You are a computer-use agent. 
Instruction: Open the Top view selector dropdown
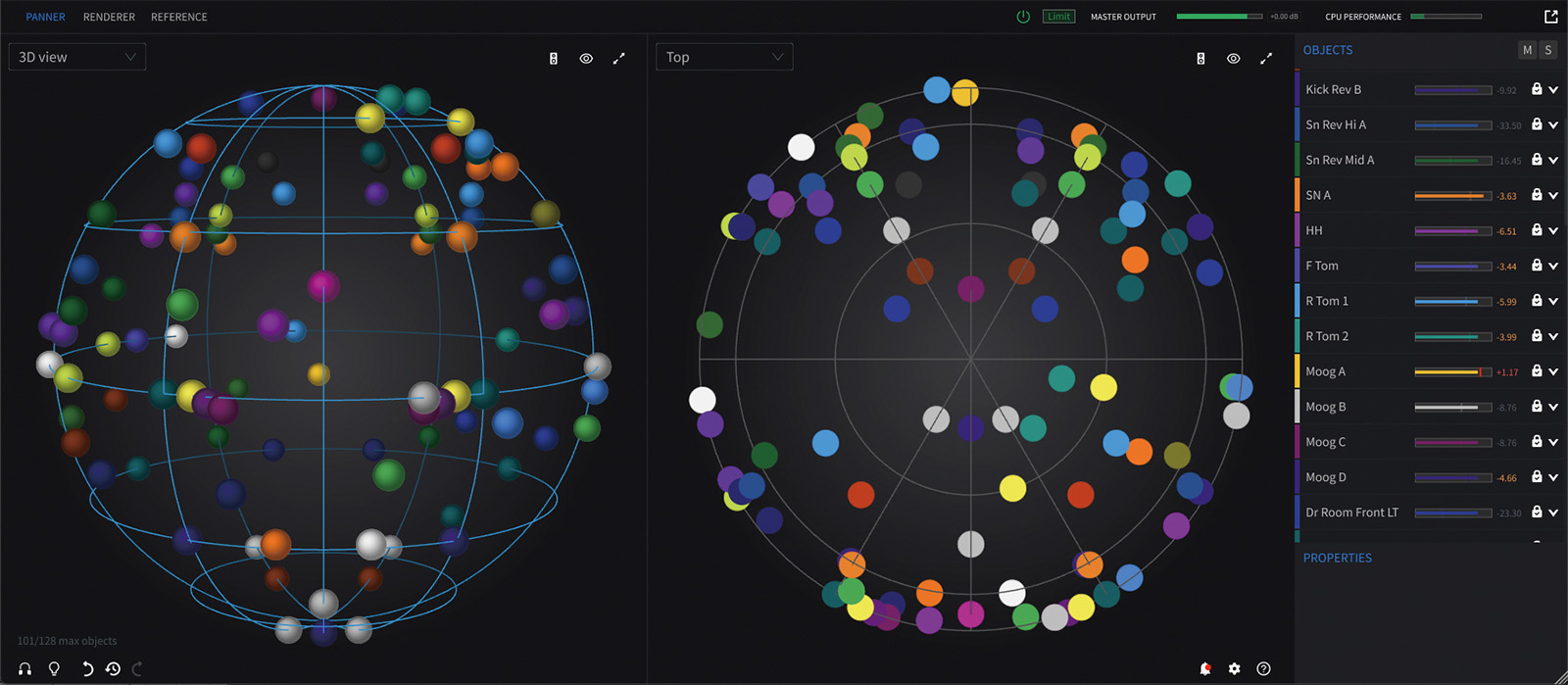click(724, 57)
